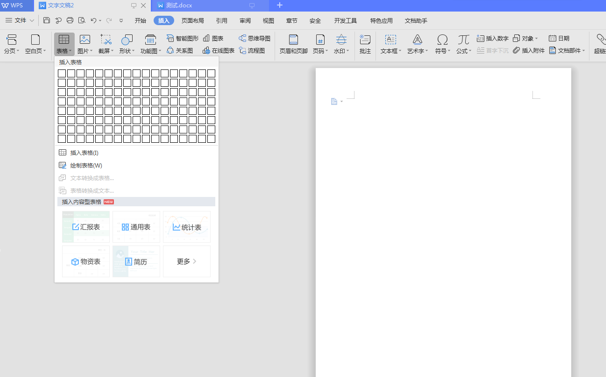Image resolution: width=606 pixels, height=377 pixels.
Task: Click the 艺术字 word art icon
Action: [x=417, y=39]
